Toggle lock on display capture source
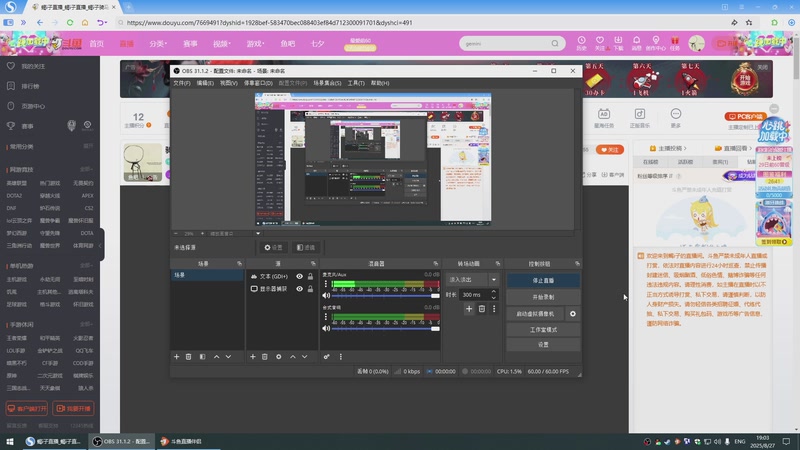 (x=310, y=288)
